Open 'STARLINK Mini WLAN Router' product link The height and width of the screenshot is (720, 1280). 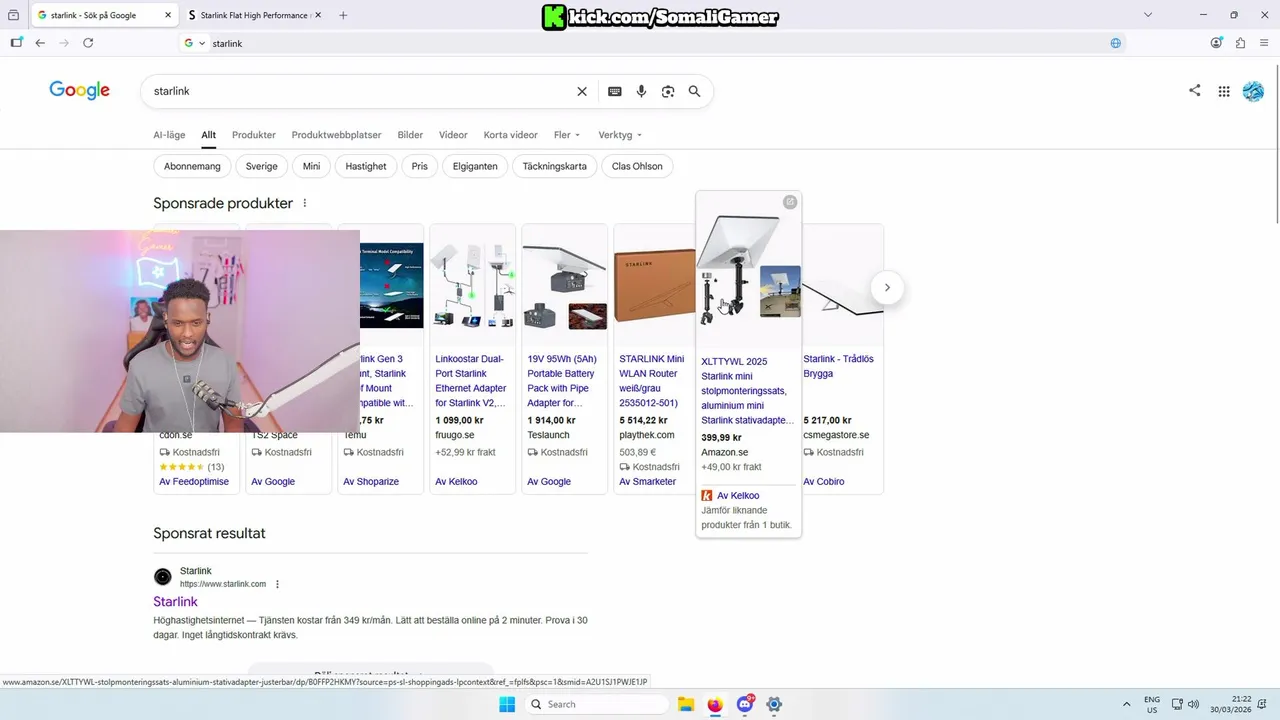652,381
